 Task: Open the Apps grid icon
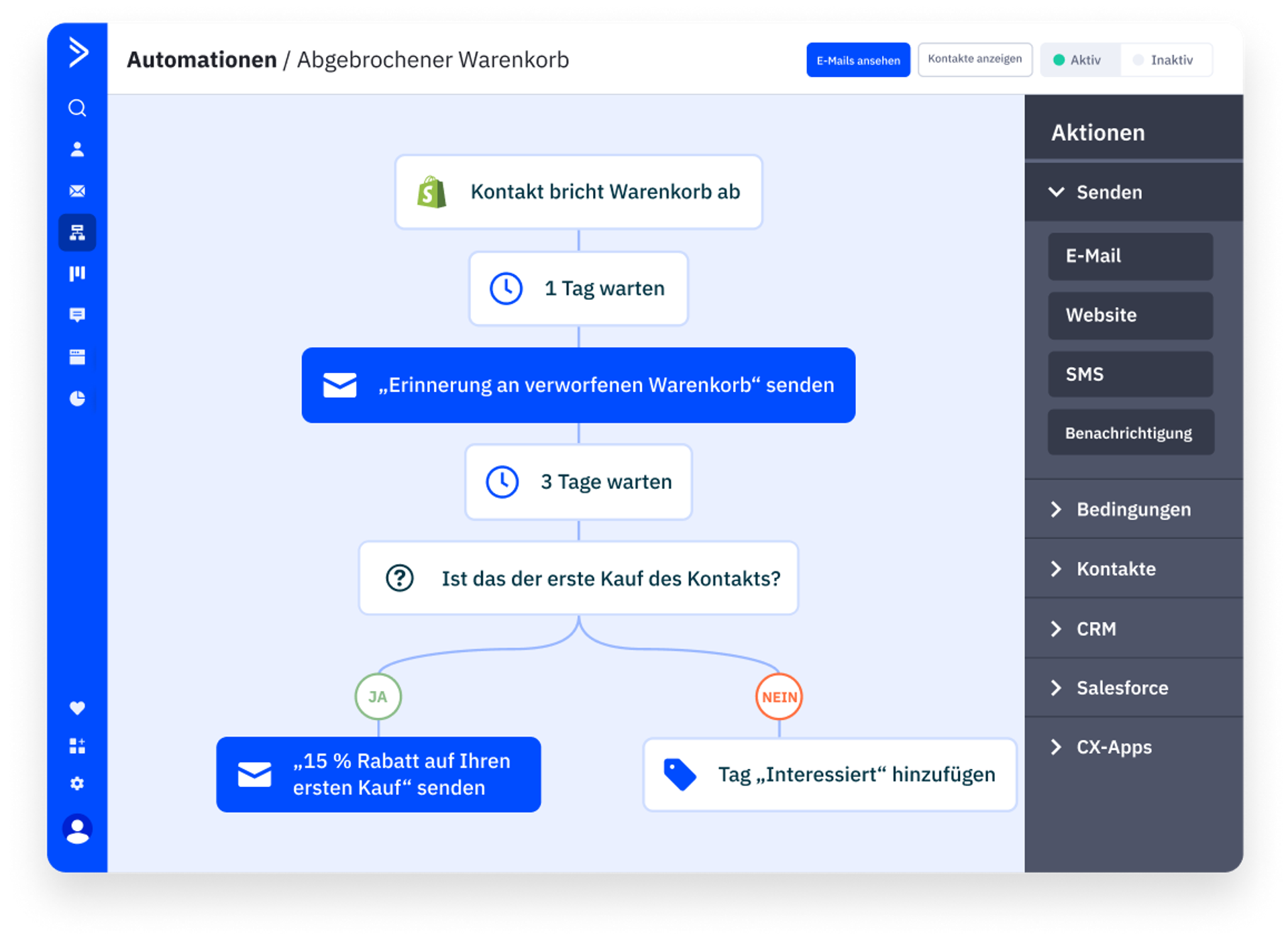[x=77, y=745]
